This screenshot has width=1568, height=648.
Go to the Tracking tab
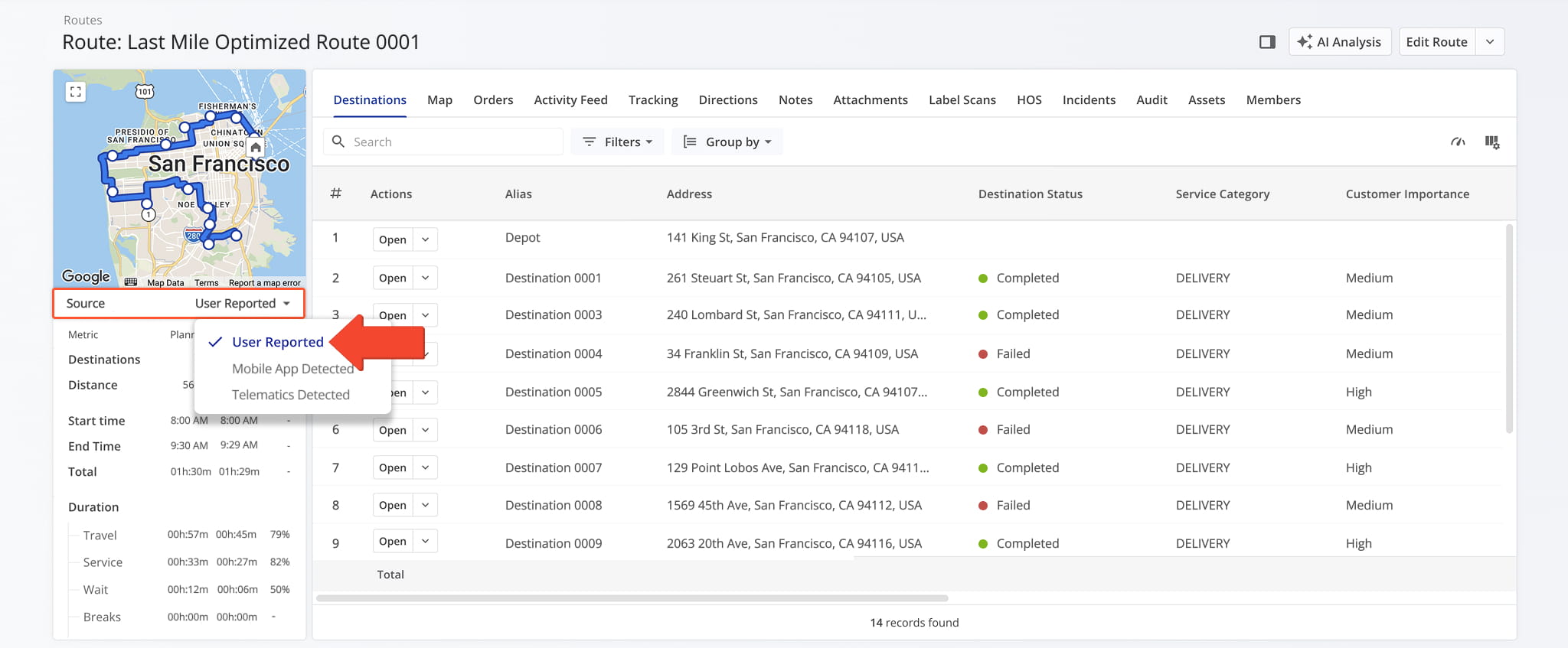[x=653, y=100]
